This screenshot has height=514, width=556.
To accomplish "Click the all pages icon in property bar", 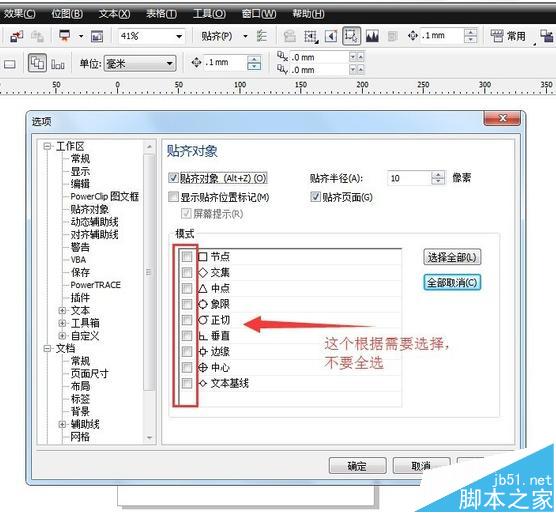I will (x=58, y=65).
